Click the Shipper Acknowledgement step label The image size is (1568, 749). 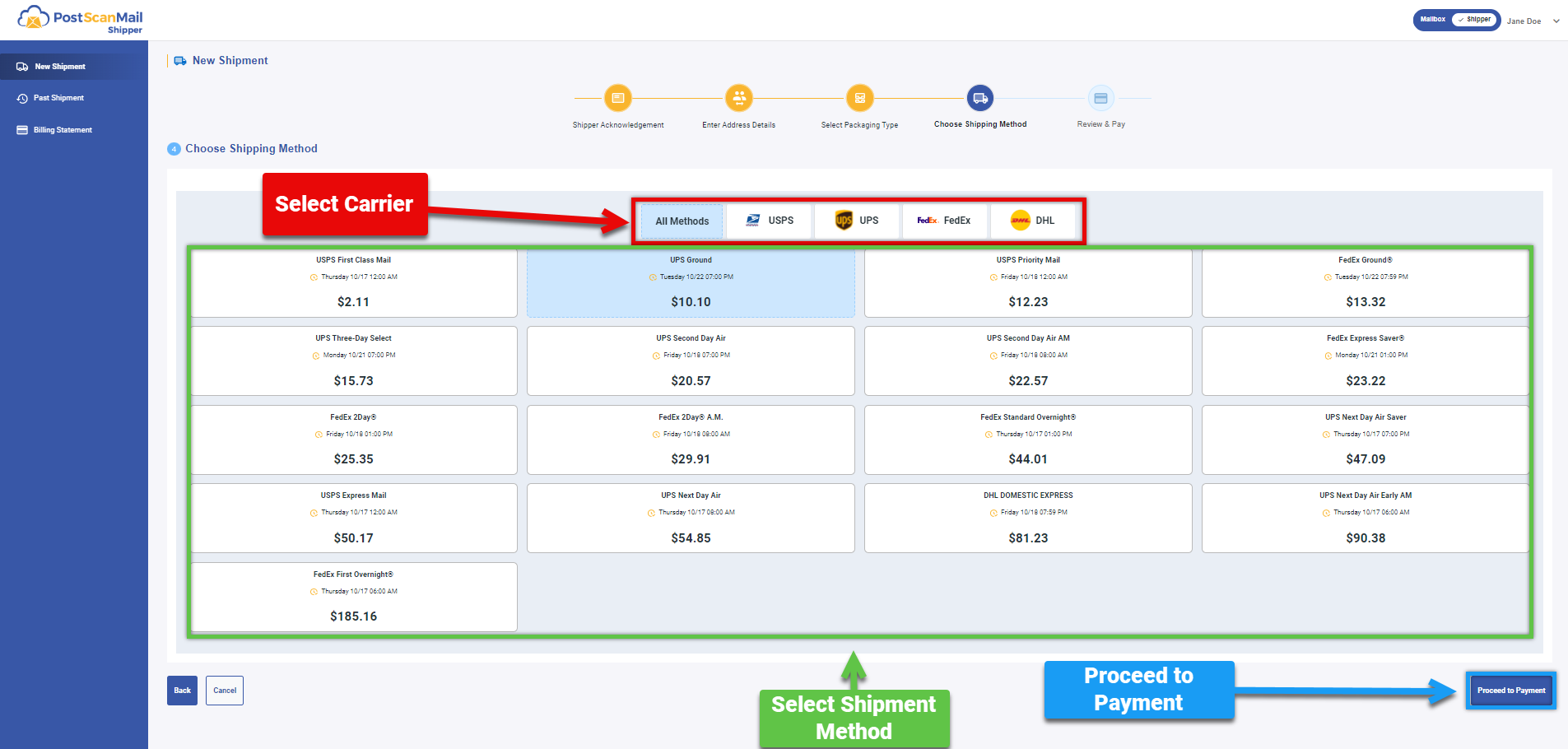click(x=618, y=125)
